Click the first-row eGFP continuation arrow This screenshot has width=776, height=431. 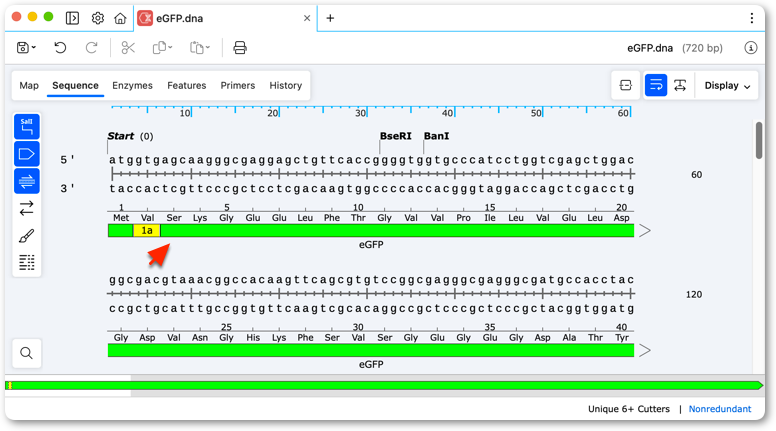click(x=644, y=231)
